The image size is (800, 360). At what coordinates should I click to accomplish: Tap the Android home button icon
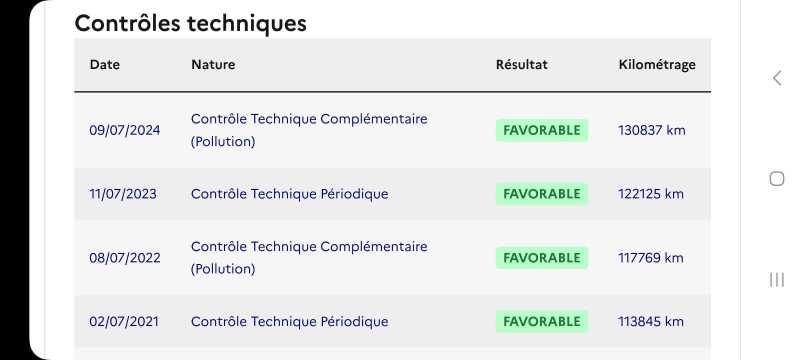point(777,179)
